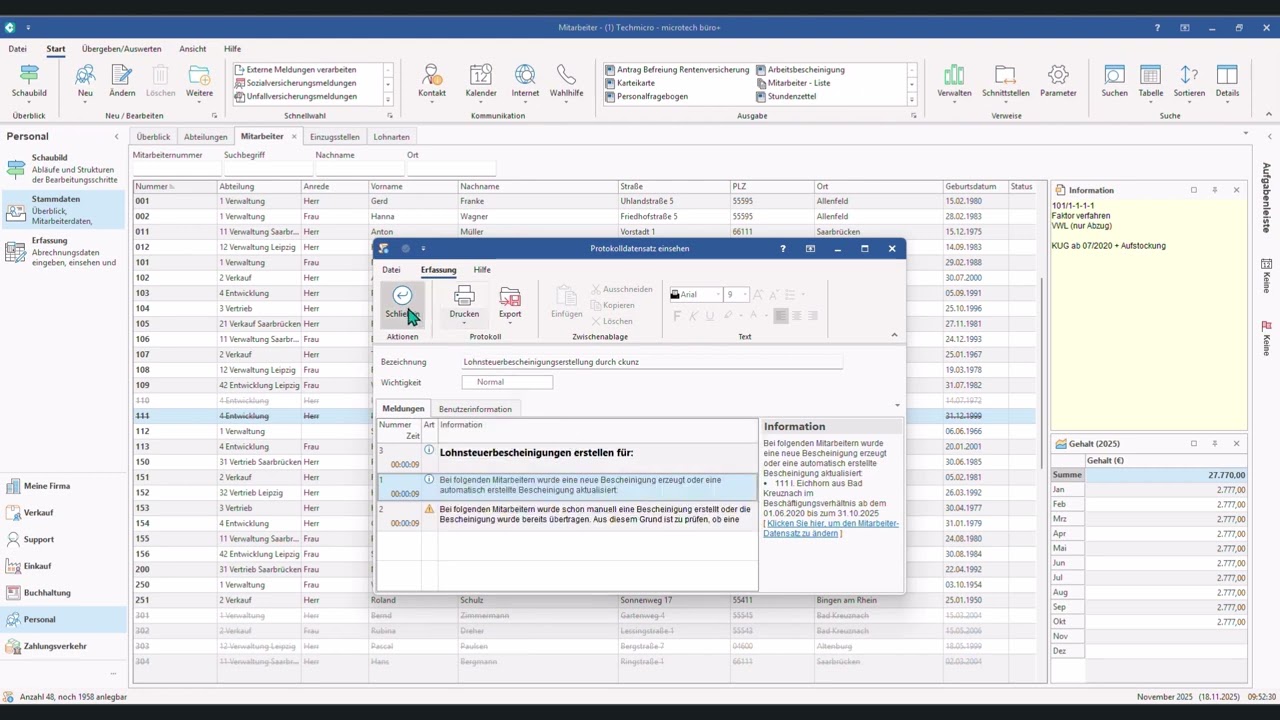Open the Wichtigkeit dropdown set to Normal
The width and height of the screenshot is (1280, 720).
tap(507, 382)
